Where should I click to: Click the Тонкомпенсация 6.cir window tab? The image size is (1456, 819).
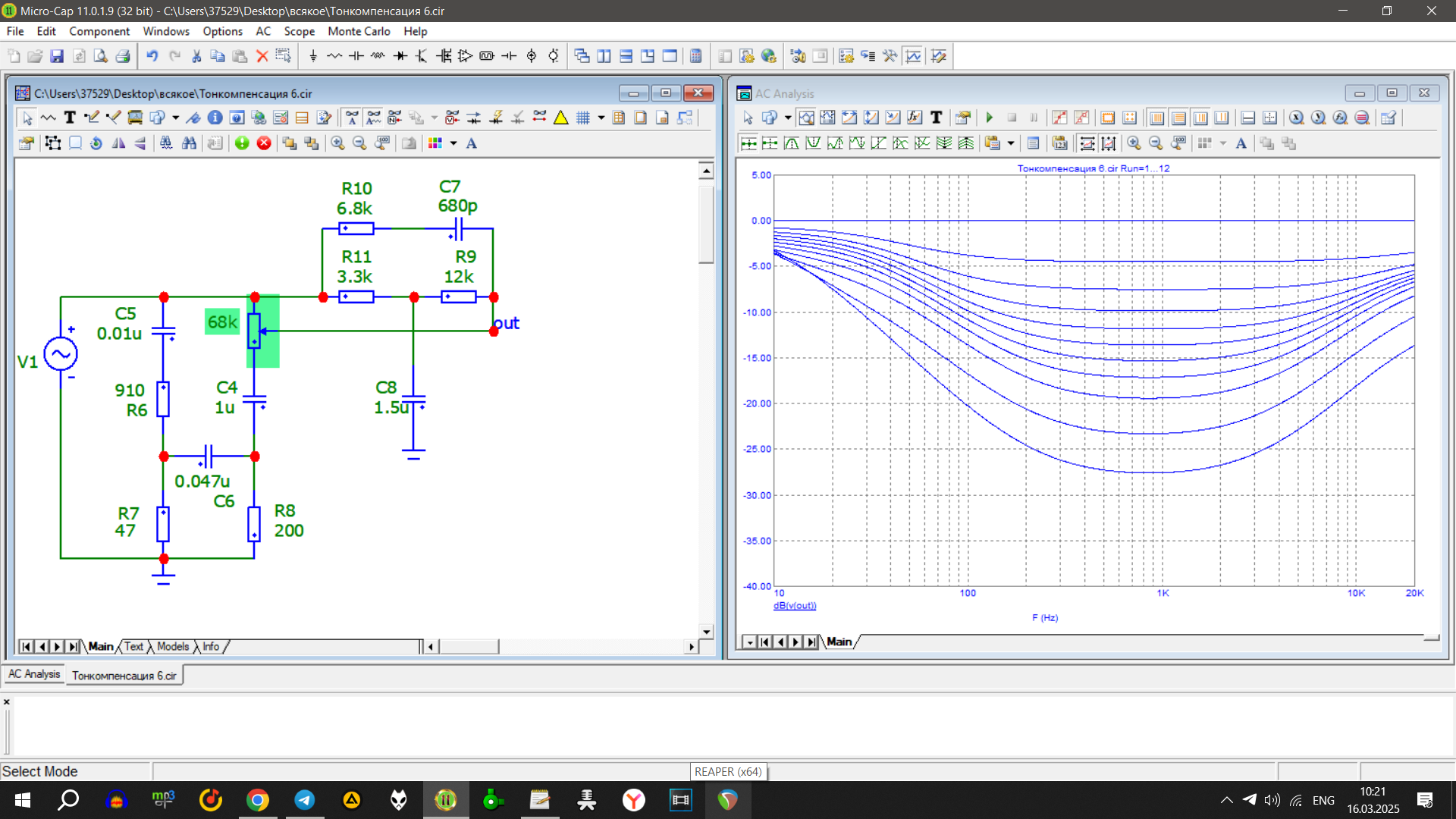click(x=124, y=675)
